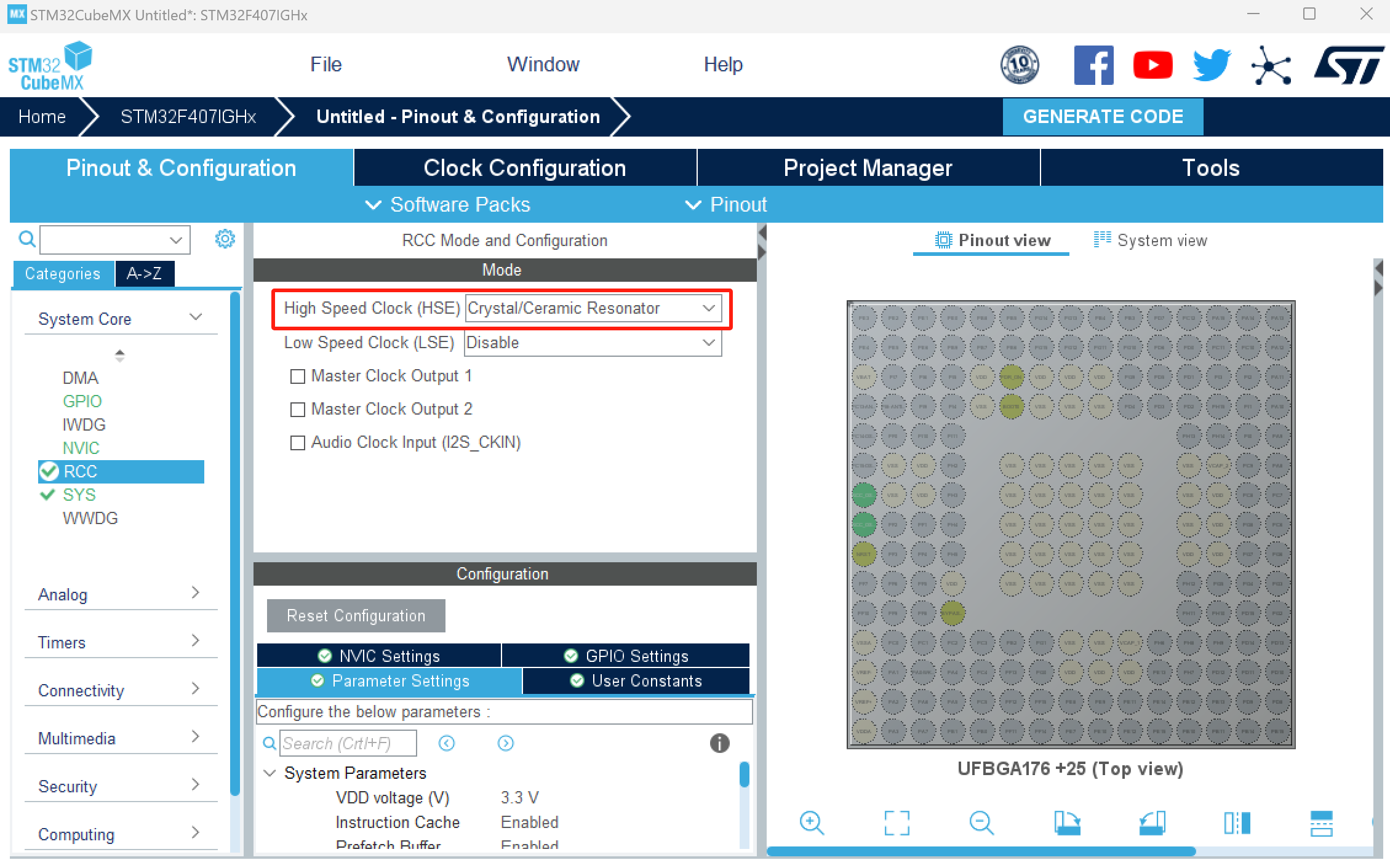The height and width of the screenshot is (868, 1390).
Task: Click the rotate counterclockwise chip icon
Action: coord(1152,822)
